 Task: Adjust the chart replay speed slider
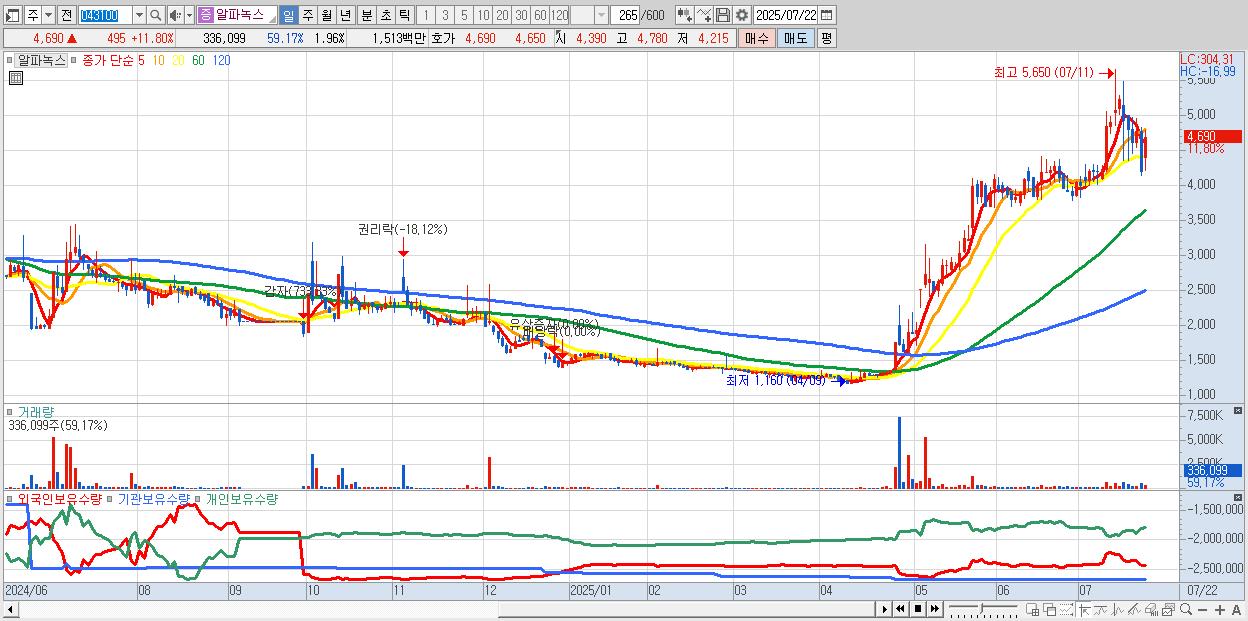tap(982, 609)
